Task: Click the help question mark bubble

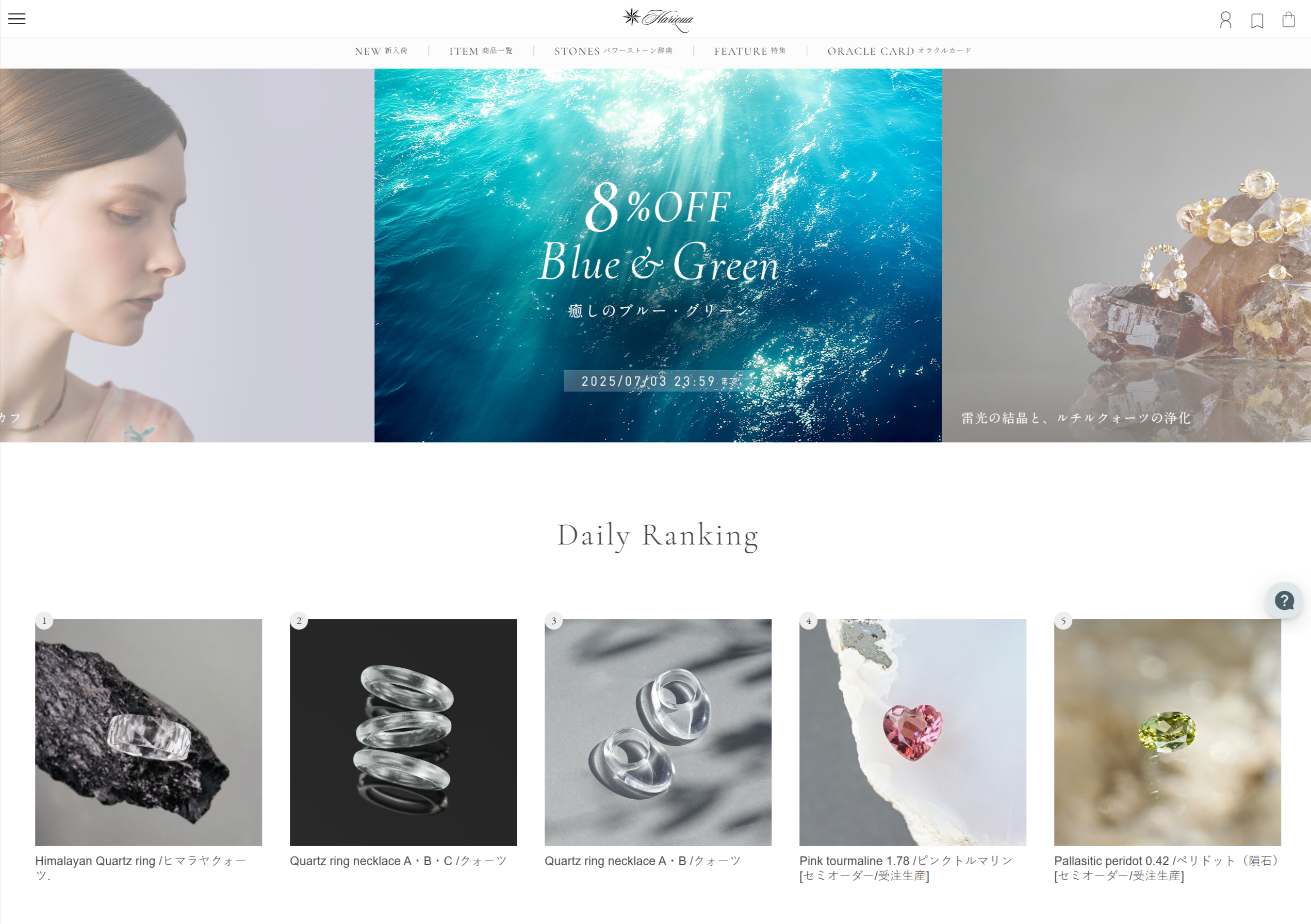Action: (1284, 600)
